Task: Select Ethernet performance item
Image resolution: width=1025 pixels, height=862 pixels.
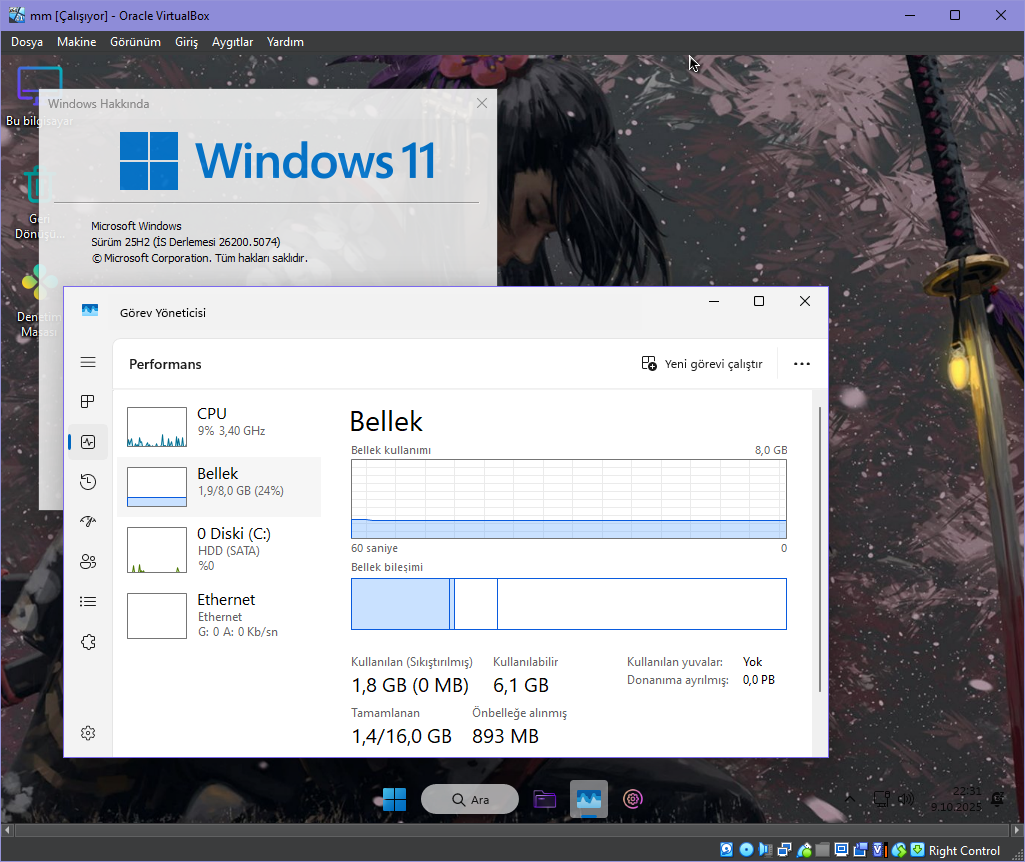Action: coord(219,615)
